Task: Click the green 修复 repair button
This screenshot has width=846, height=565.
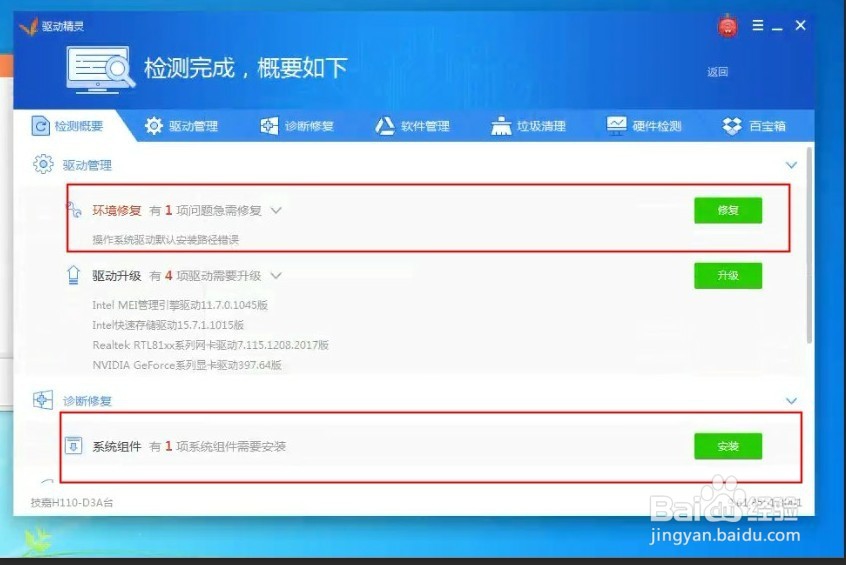Action: pos(728,210)
